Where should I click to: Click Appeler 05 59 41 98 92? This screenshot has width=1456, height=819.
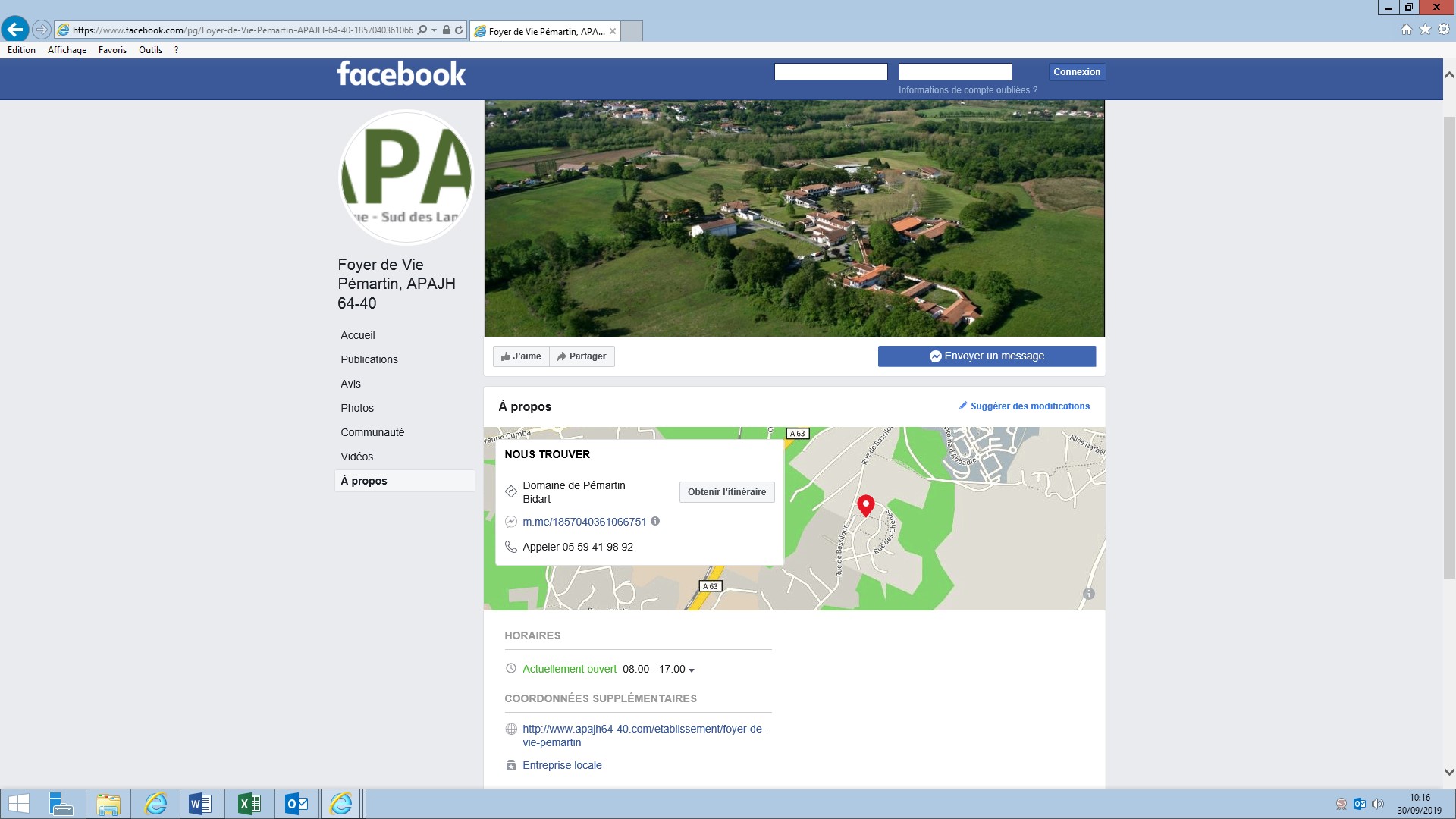578,547
